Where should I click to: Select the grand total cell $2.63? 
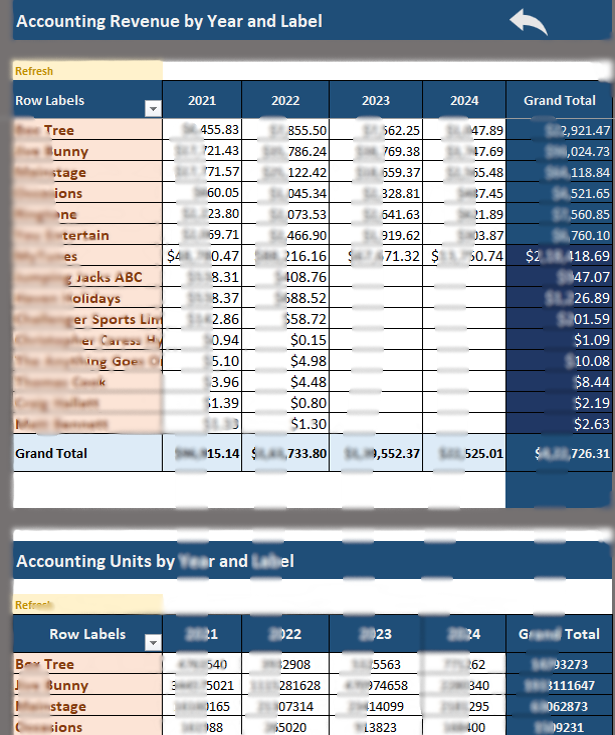click(x=559, y=424)
